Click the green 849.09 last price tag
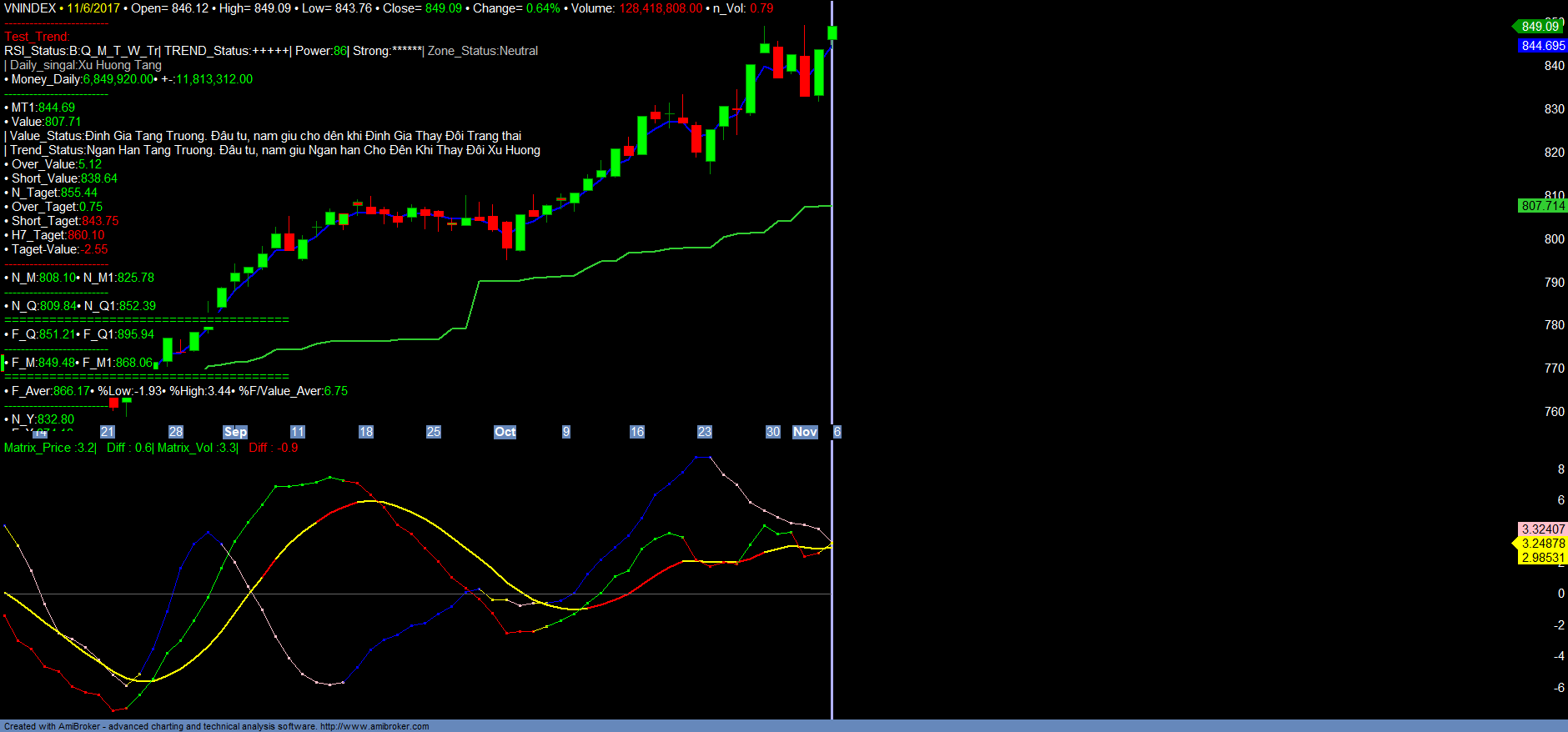 click(x=1540, y=27)
